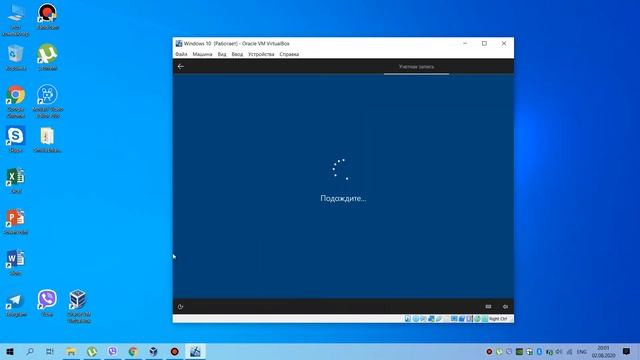Click the red recorder tray icon
Screen dimensions: 640x360
(489, 352)
